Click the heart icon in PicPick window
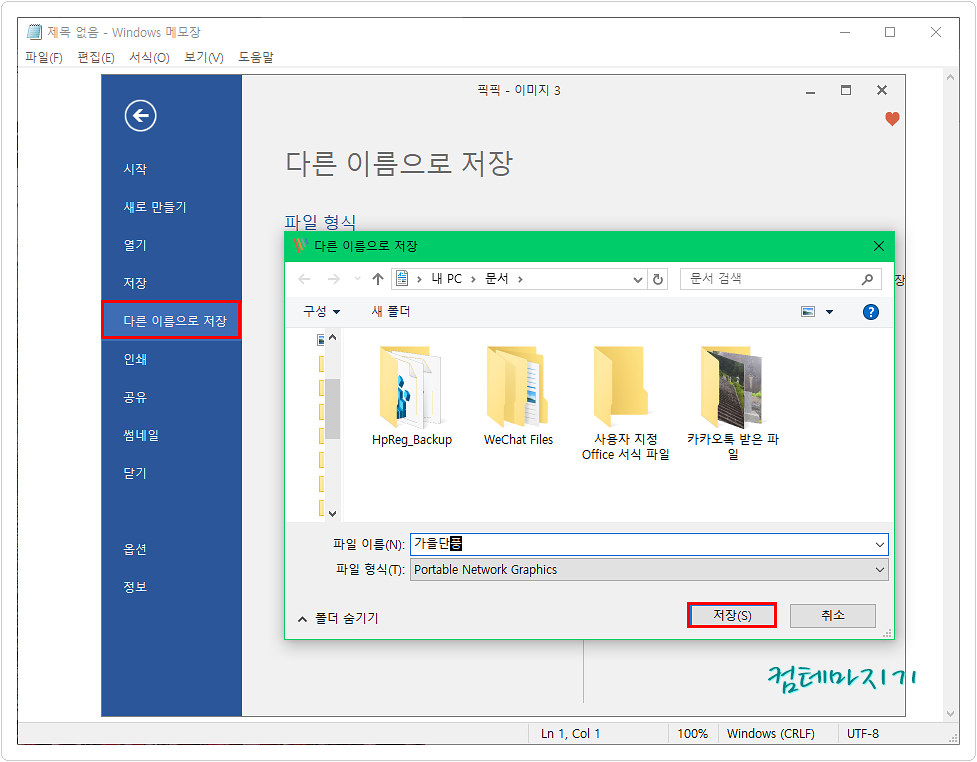The width and height of the screenshot is (977, 762). [892, 118]
